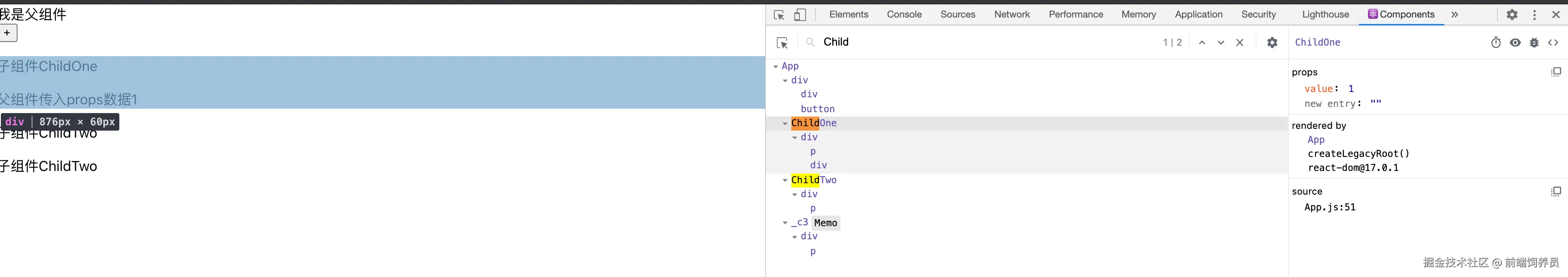Viewport: 1568px width, 277px height.
Task: Switch to the Console tab
Action: coord(904,14)
